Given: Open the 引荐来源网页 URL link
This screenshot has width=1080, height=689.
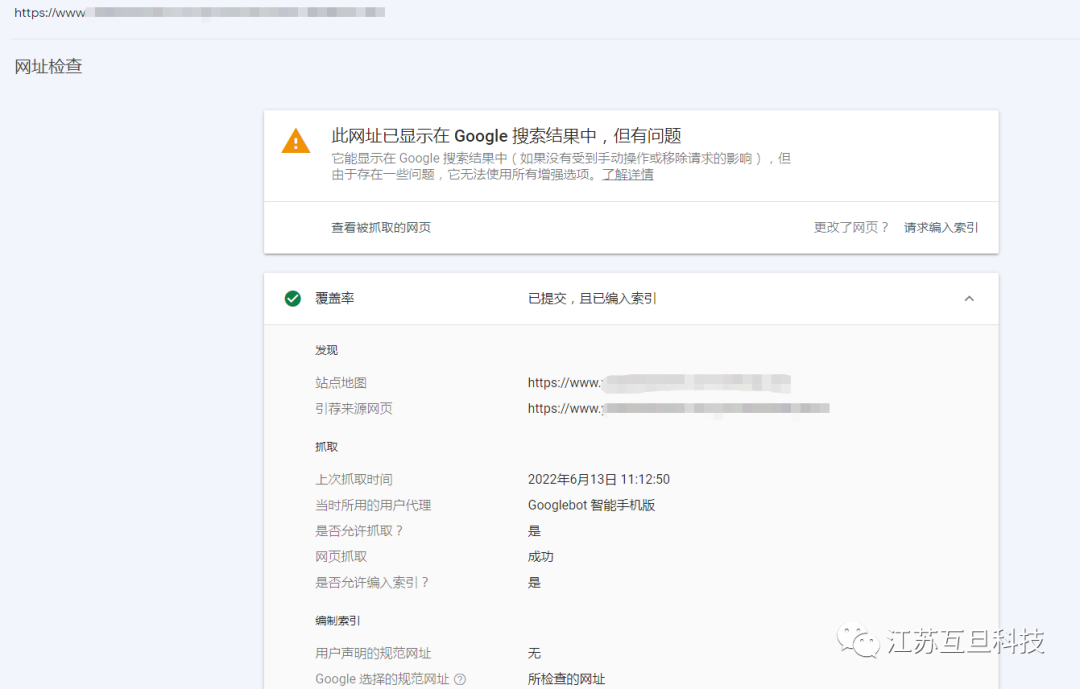Looking at the screenshot, I should (678, 409).
